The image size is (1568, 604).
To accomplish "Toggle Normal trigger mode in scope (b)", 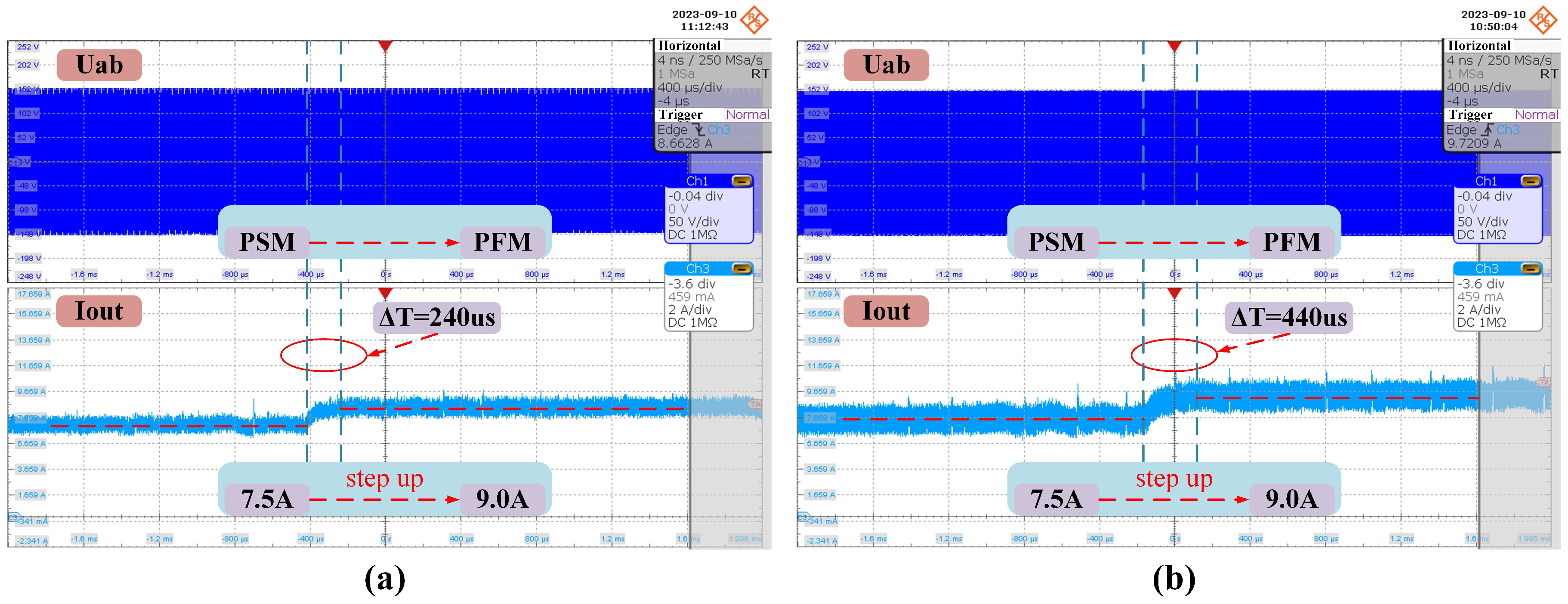I will click(x=1536, y=114).
